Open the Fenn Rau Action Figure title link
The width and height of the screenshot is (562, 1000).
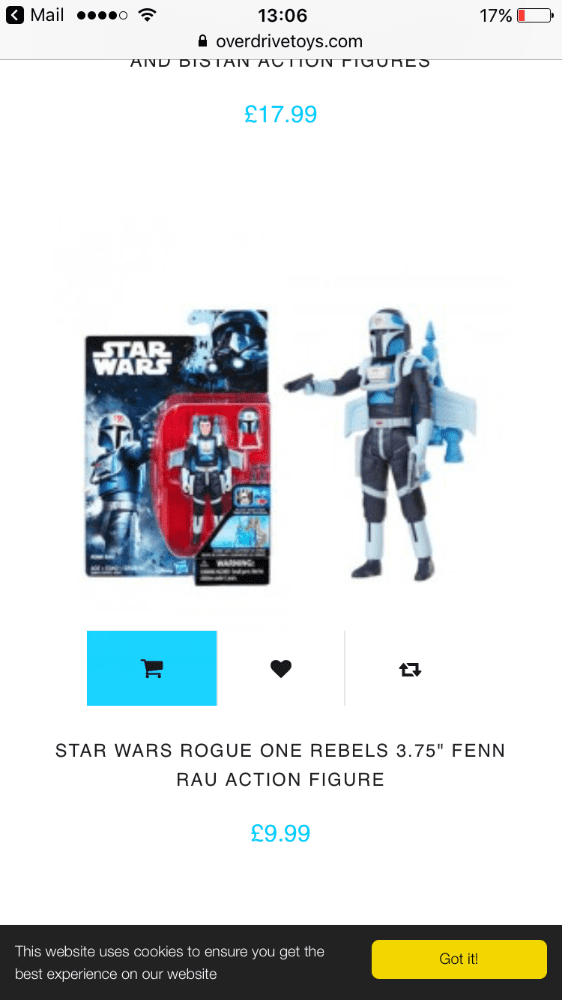click(x=281, y=765)
